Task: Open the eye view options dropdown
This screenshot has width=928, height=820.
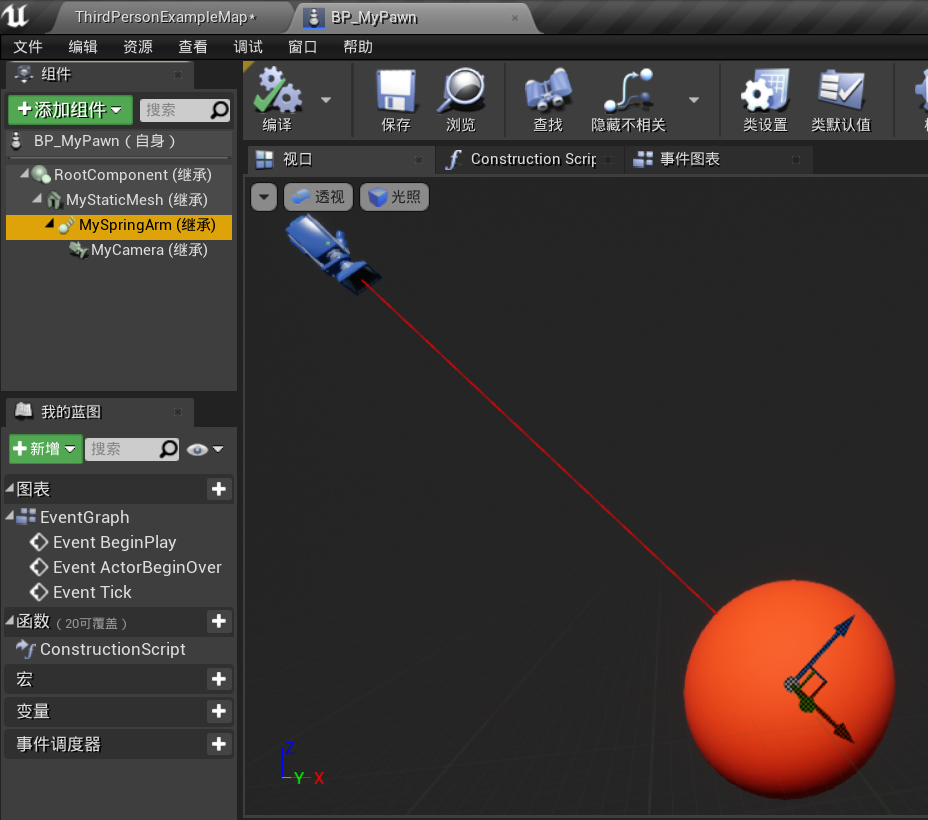Action: [x=205, y=450]
